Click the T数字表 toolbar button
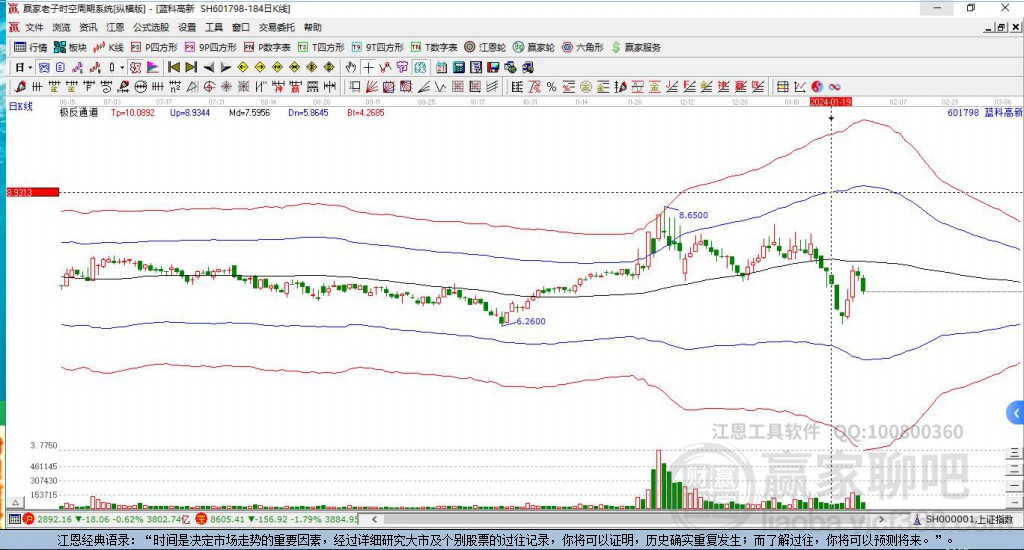1024x550 pixels. (436, 47)
